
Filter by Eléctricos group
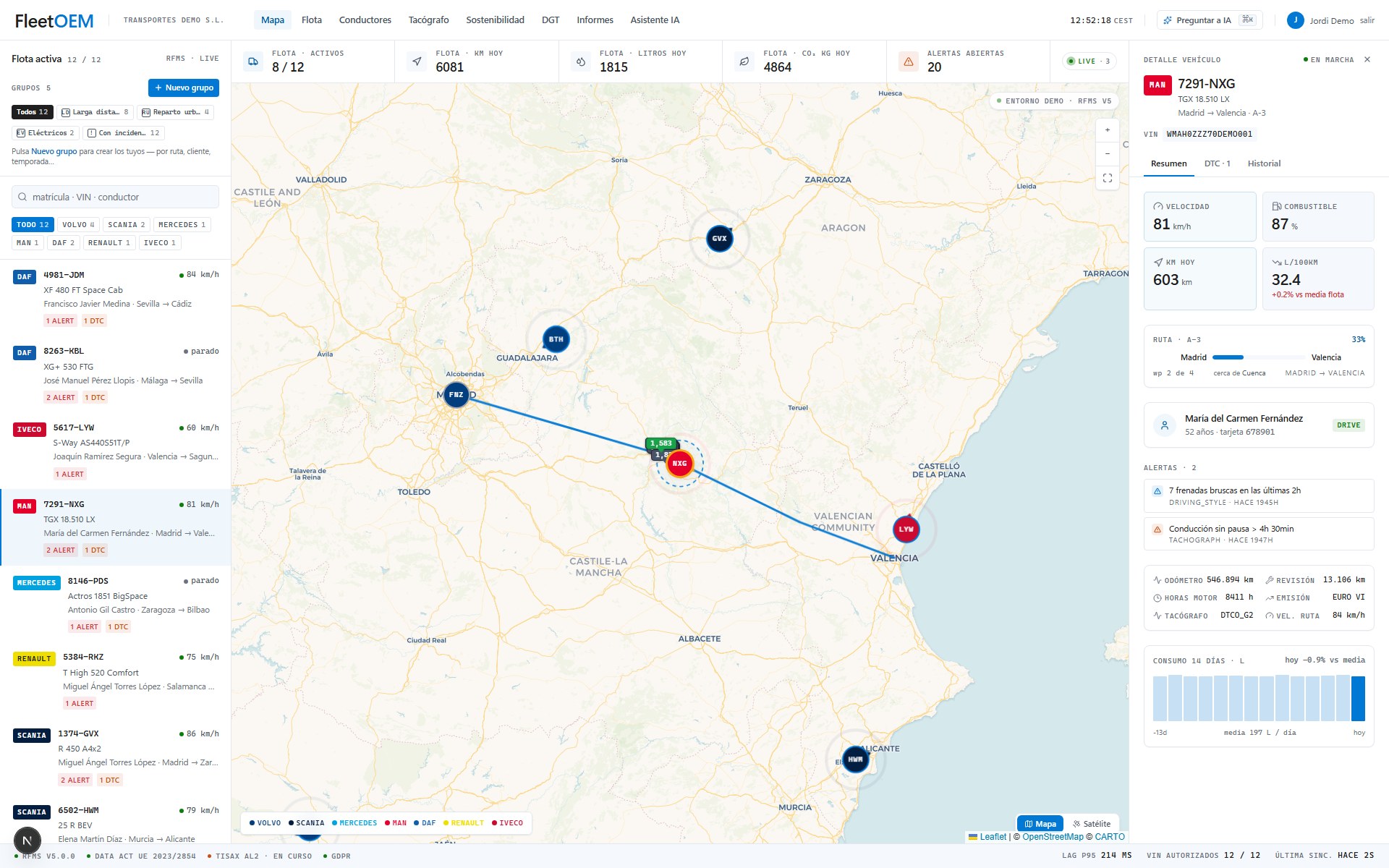46,133
